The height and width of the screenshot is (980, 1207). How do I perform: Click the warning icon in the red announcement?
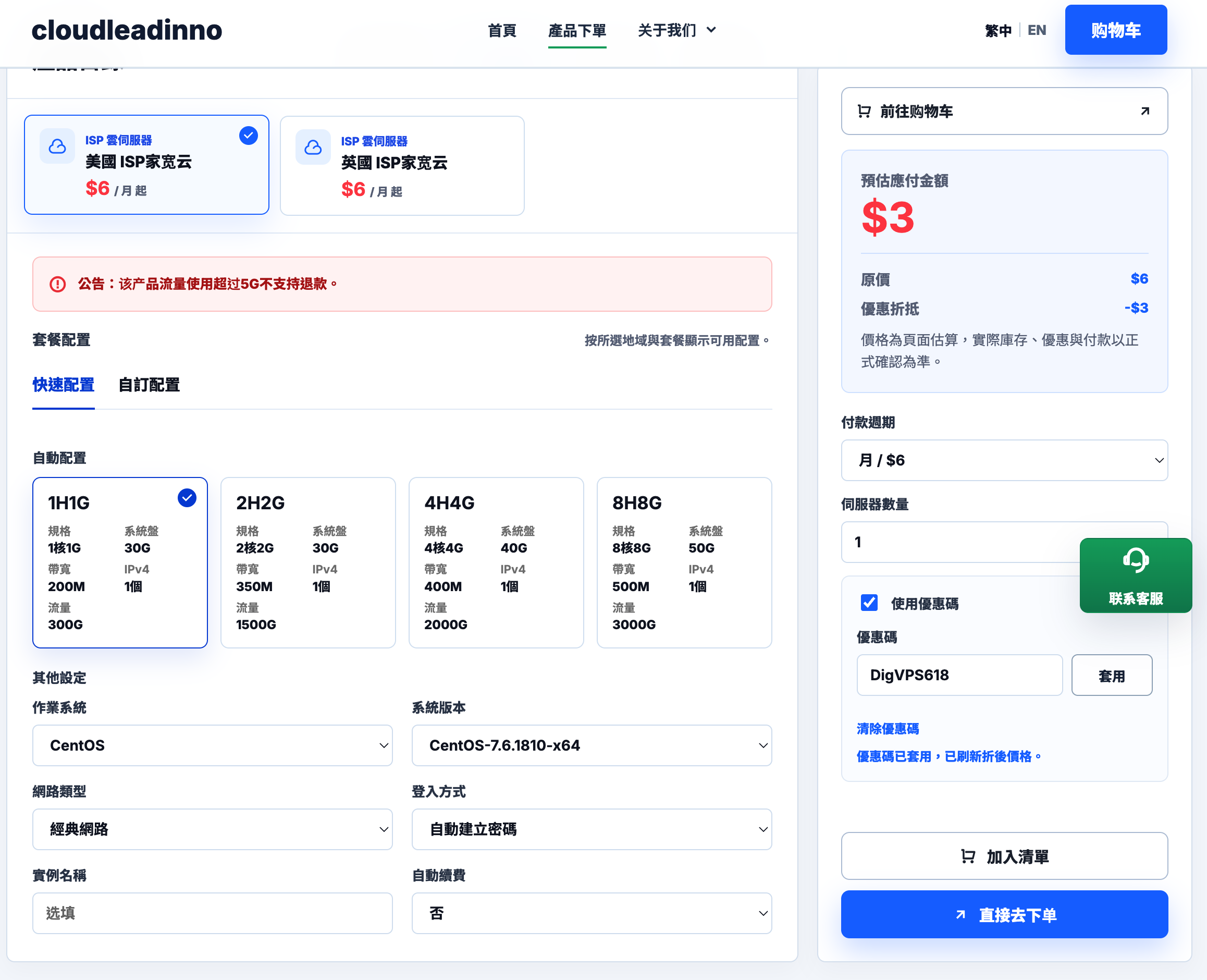57,284
